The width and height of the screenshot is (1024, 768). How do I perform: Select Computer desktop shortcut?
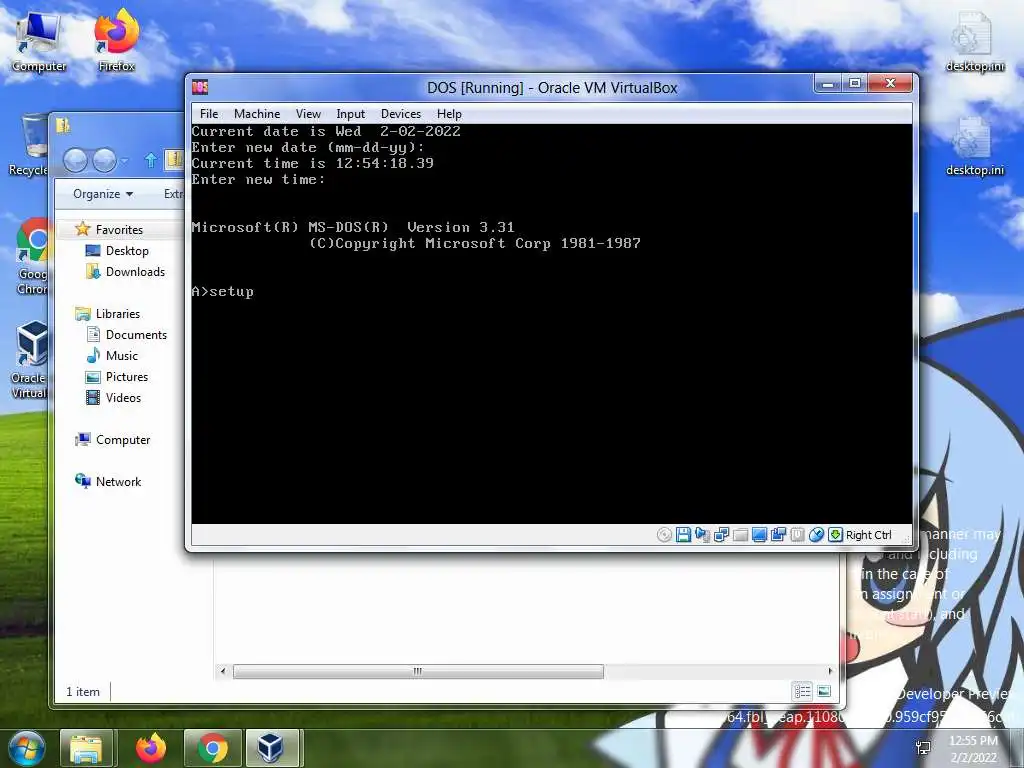(x=39, y=42)
